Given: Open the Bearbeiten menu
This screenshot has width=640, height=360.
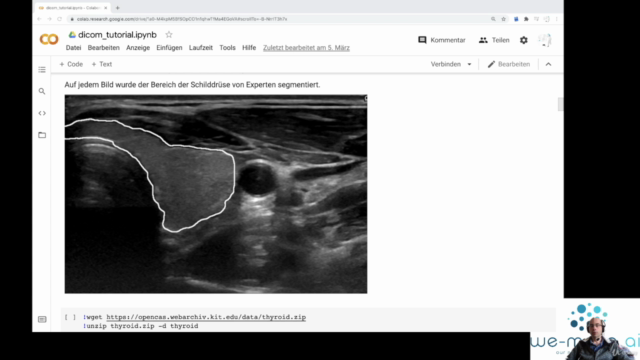Looking at the screenshot, I should point(104,48).
